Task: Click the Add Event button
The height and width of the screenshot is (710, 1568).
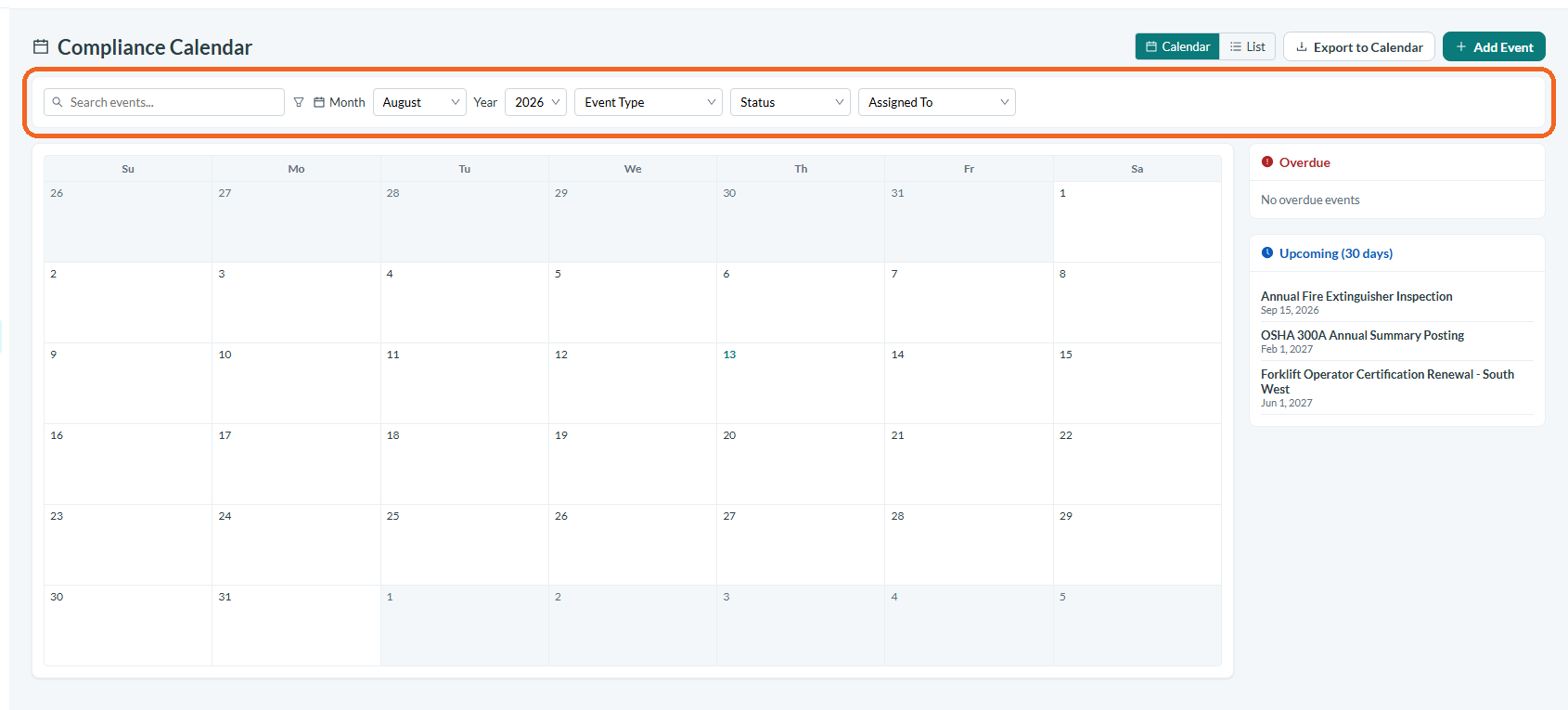Action: pos(1494,46)
